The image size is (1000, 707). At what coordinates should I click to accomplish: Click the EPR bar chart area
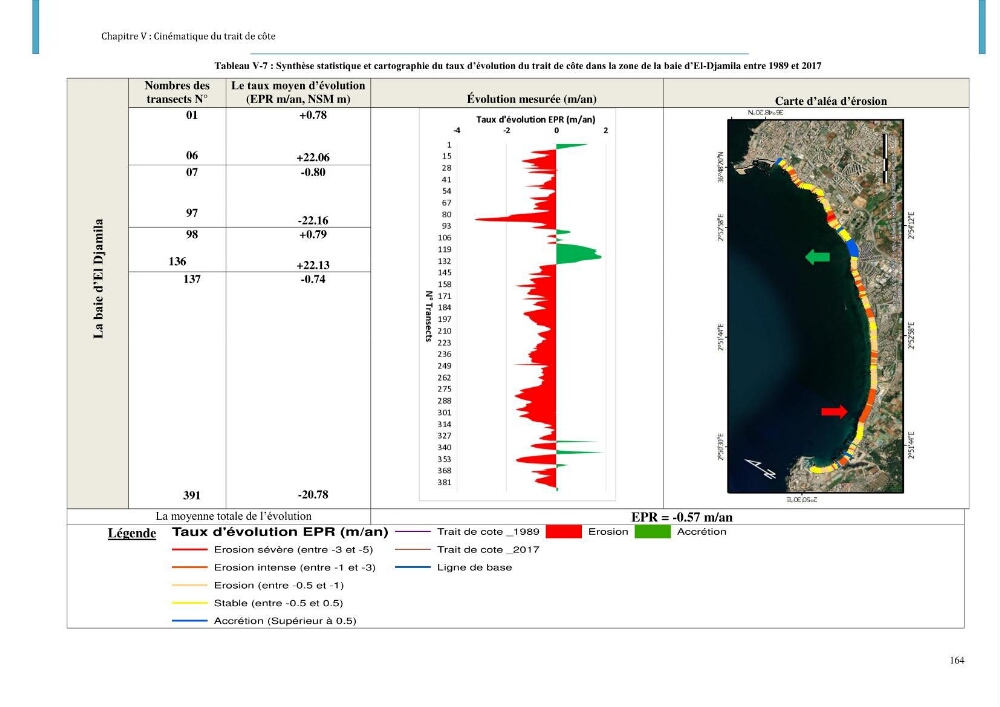(x=517, y=305)
